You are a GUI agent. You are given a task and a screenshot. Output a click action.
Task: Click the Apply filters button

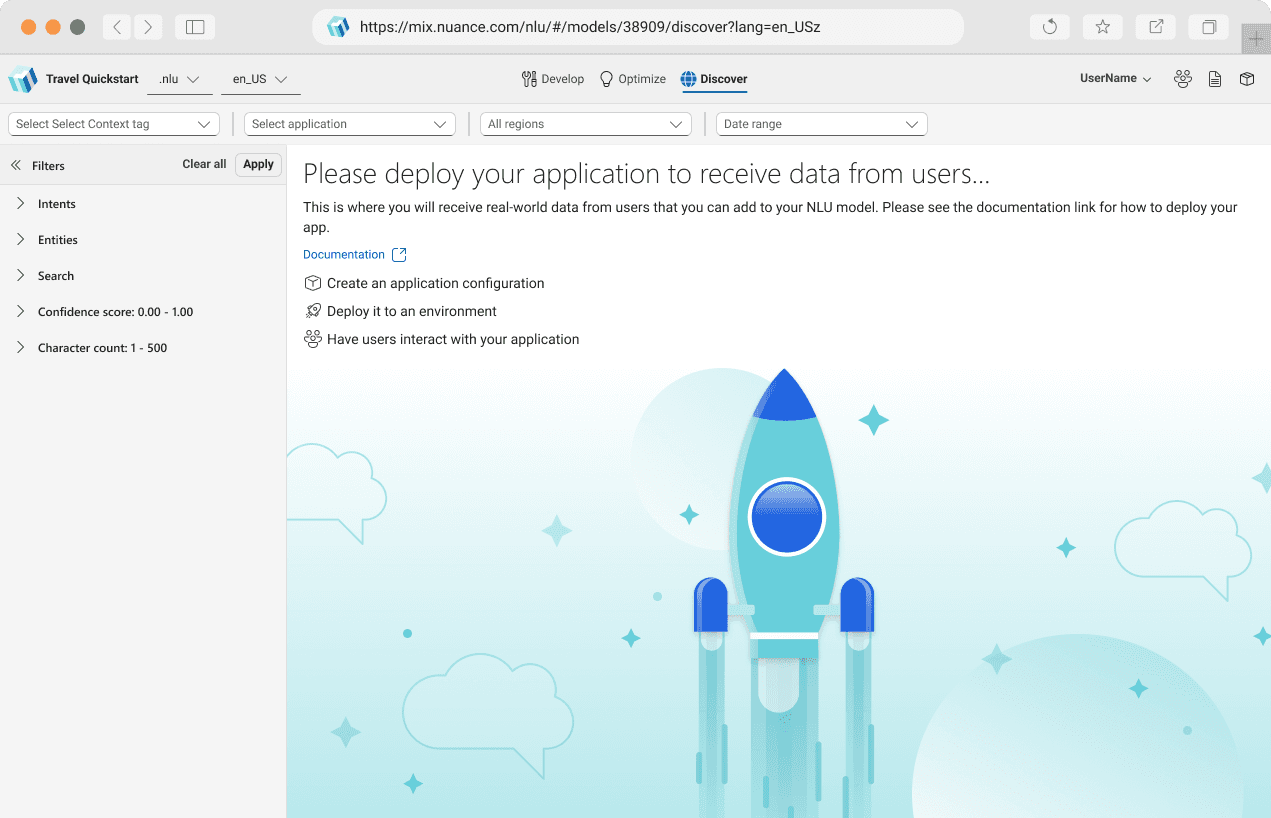[x=258, y=164]
